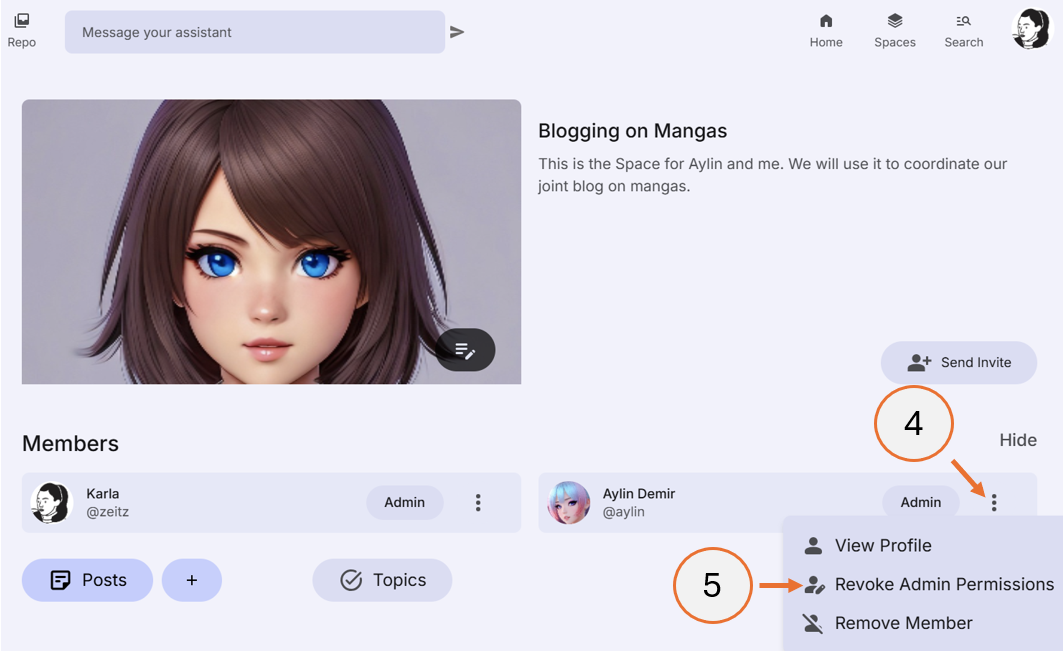Open your profile avatar in the top bar
Screen dimensions: 1063x651
pyautogui.click(x=1031, y=28)
